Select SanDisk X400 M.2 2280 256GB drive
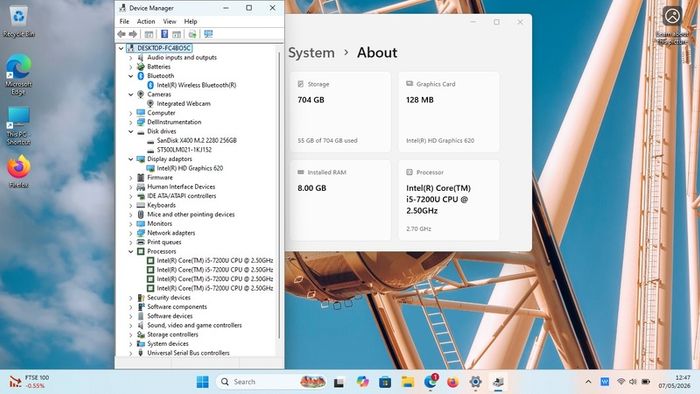 [196, 141]
